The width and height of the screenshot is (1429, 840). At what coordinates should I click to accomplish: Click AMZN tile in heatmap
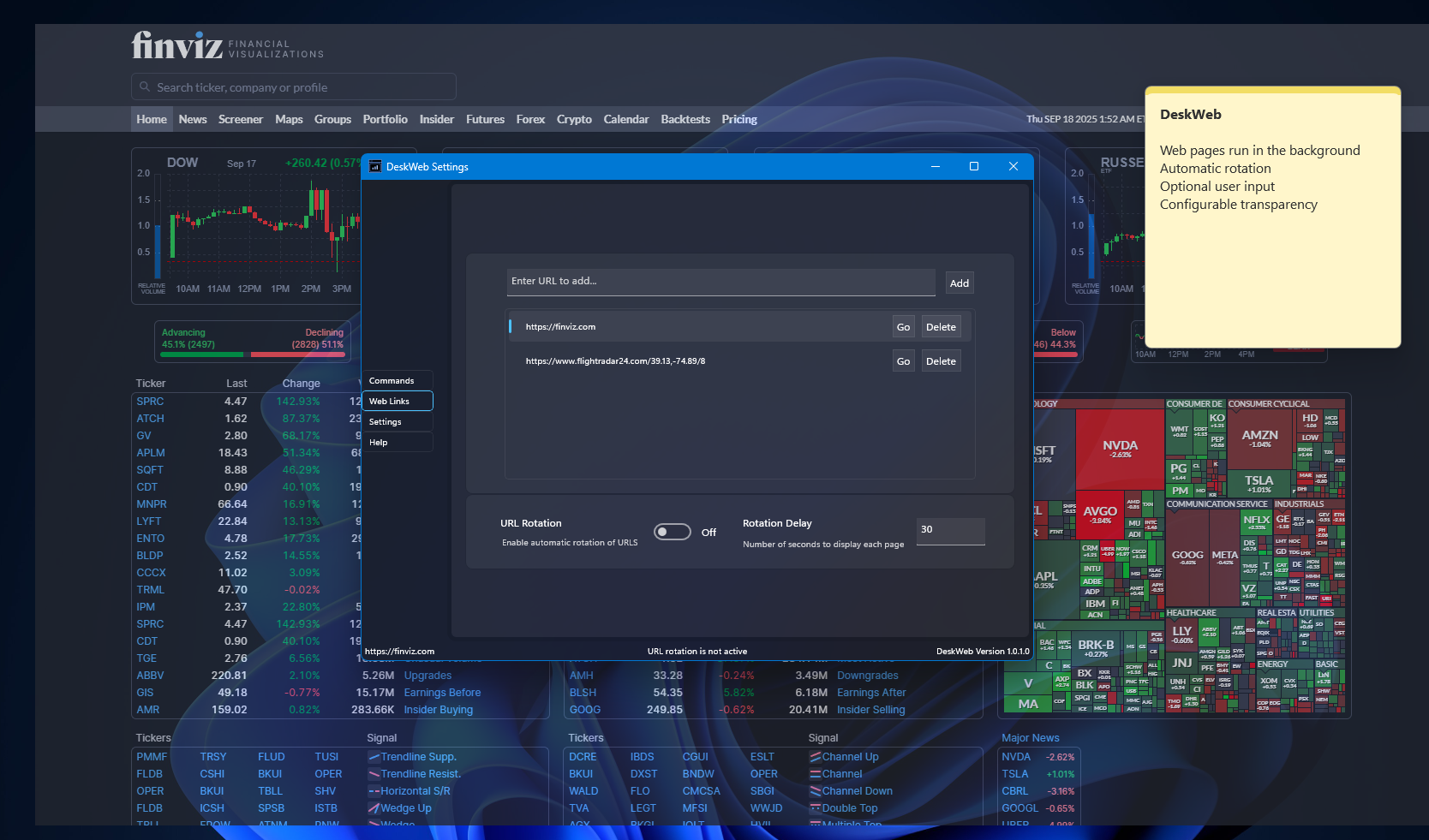click(1259, 438)
